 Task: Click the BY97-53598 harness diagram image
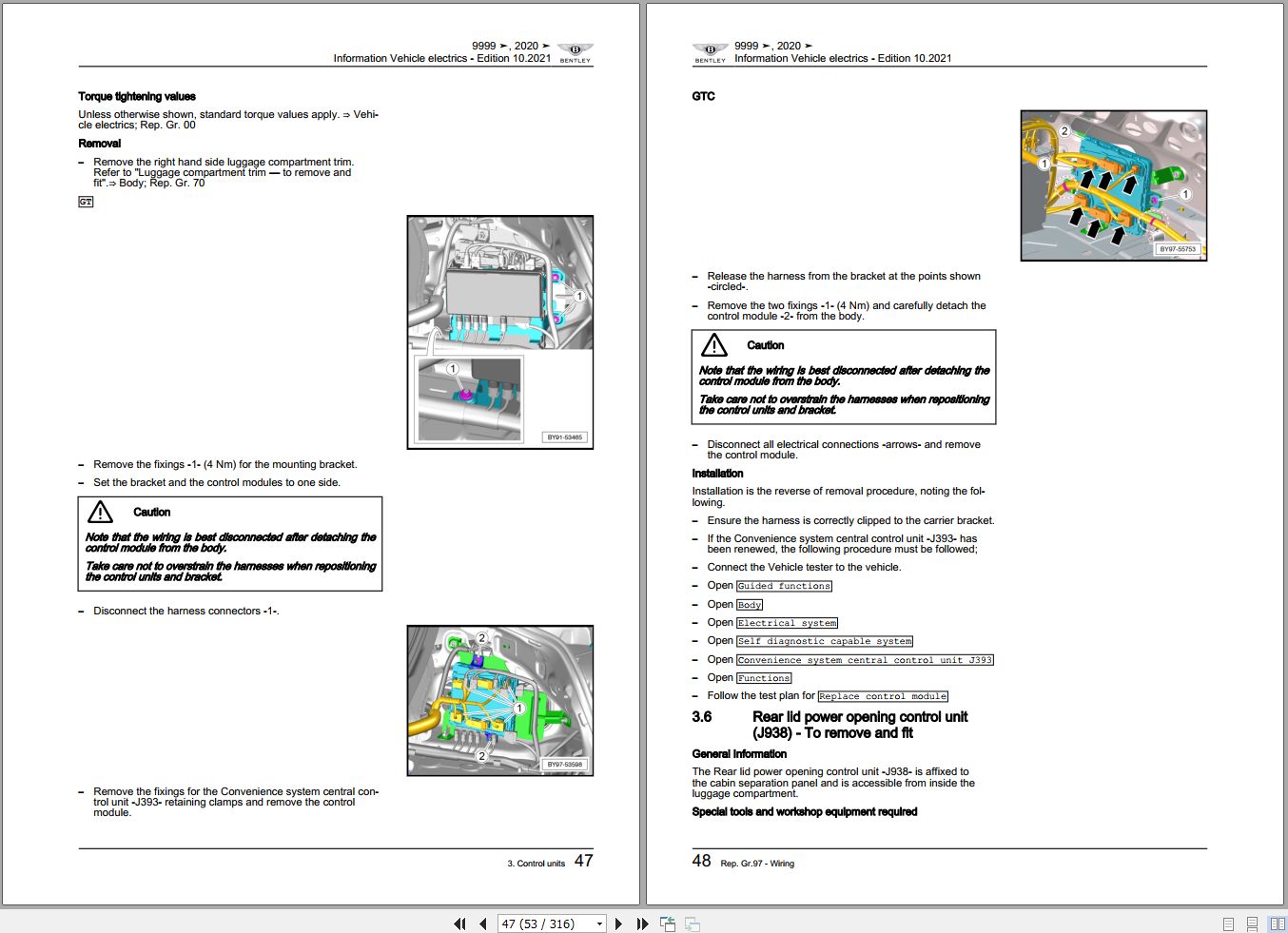tap(499, 699)
